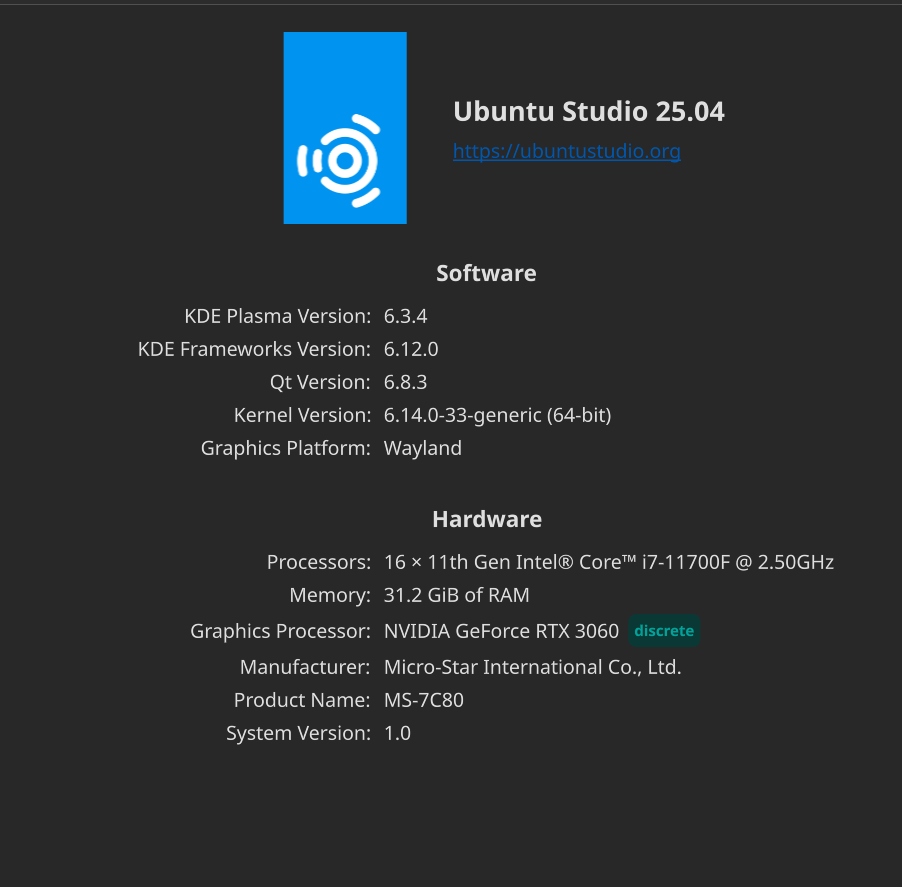
Task: Click the 31.2 GiB of RAM value
Action: pos(456,595)
